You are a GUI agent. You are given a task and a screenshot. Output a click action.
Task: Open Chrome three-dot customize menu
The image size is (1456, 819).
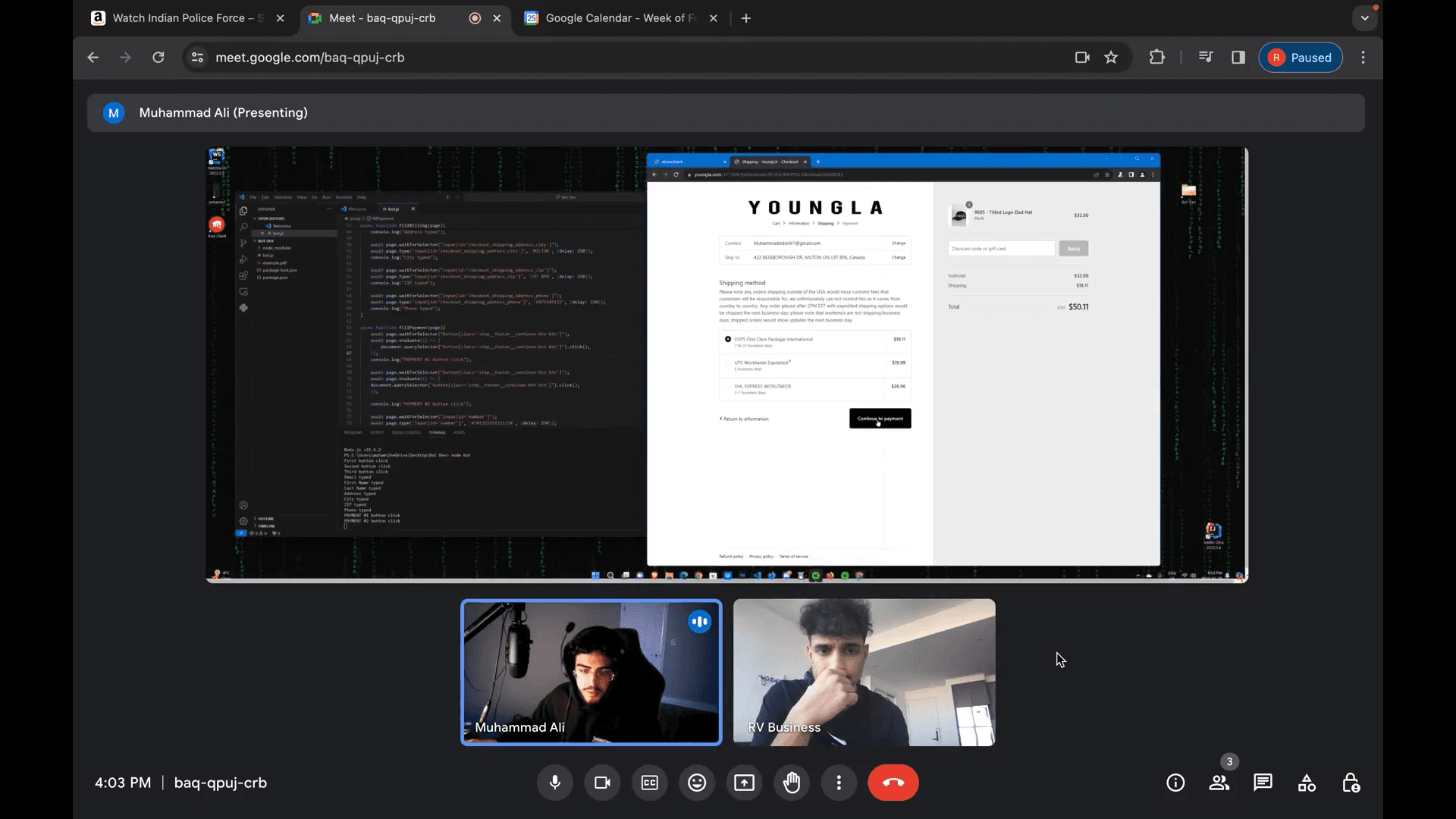(1363, 58)
